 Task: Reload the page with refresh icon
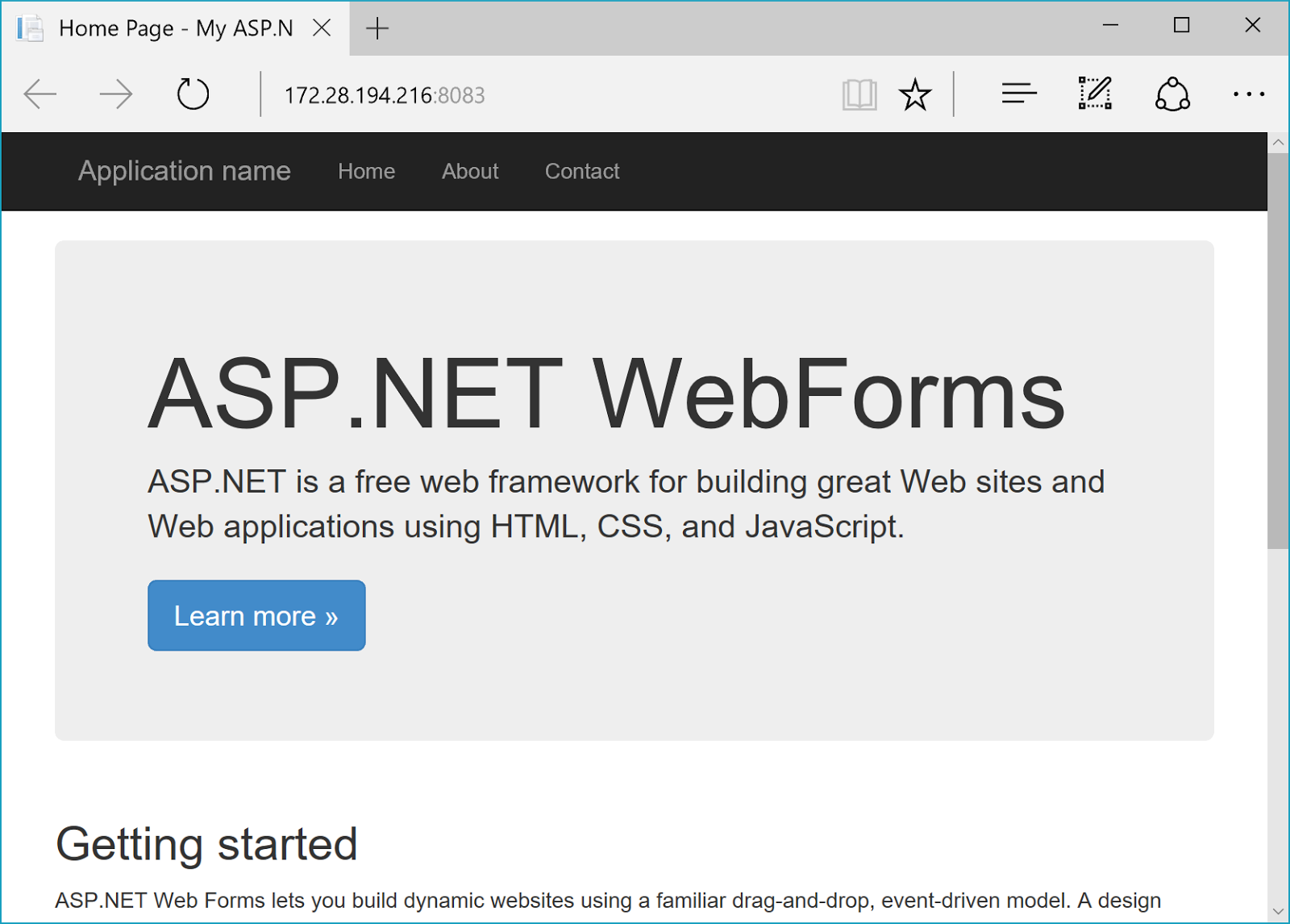pyautogui.click(x=193, y=94)
